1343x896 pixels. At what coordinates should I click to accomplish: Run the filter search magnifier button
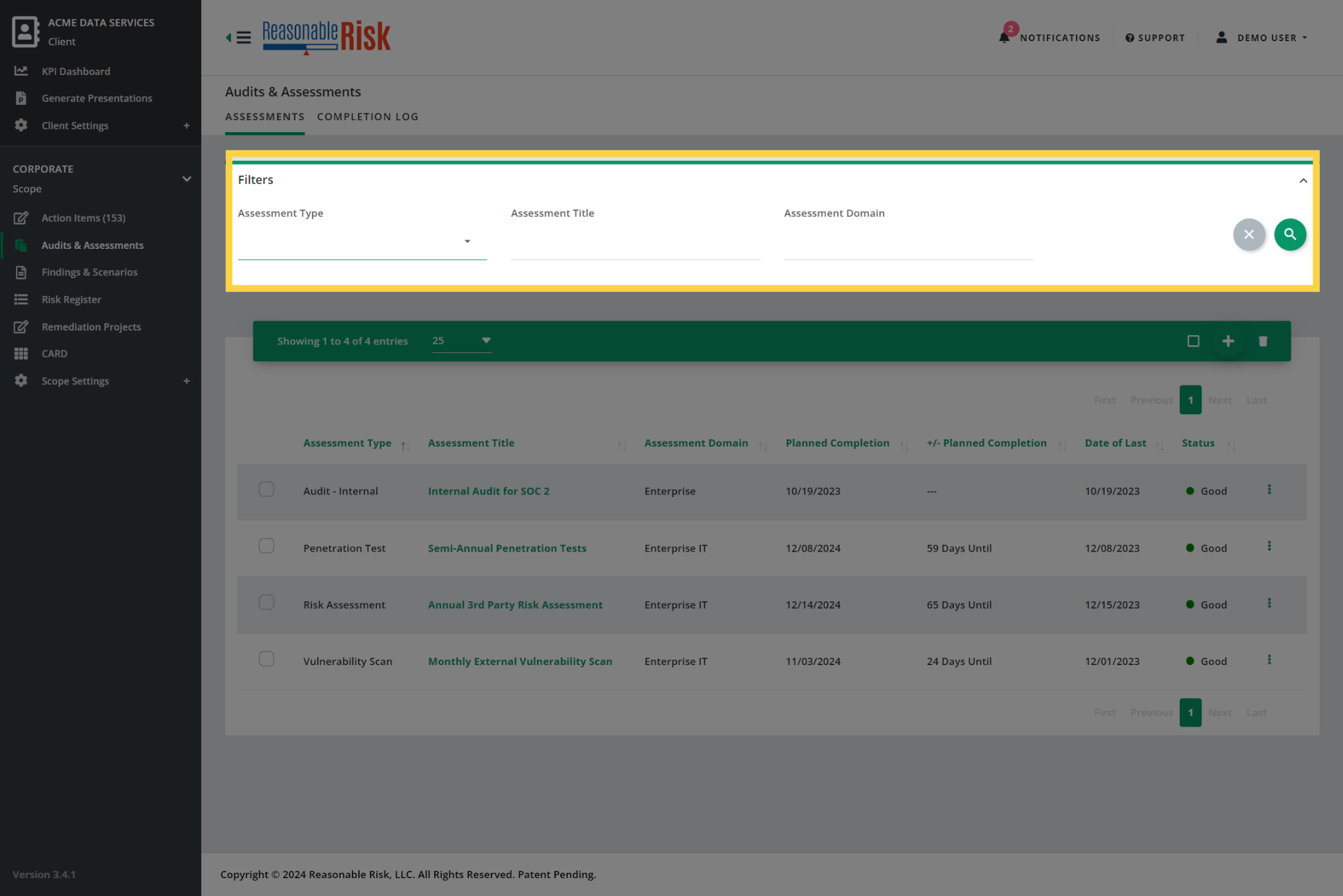point(1290,234)
